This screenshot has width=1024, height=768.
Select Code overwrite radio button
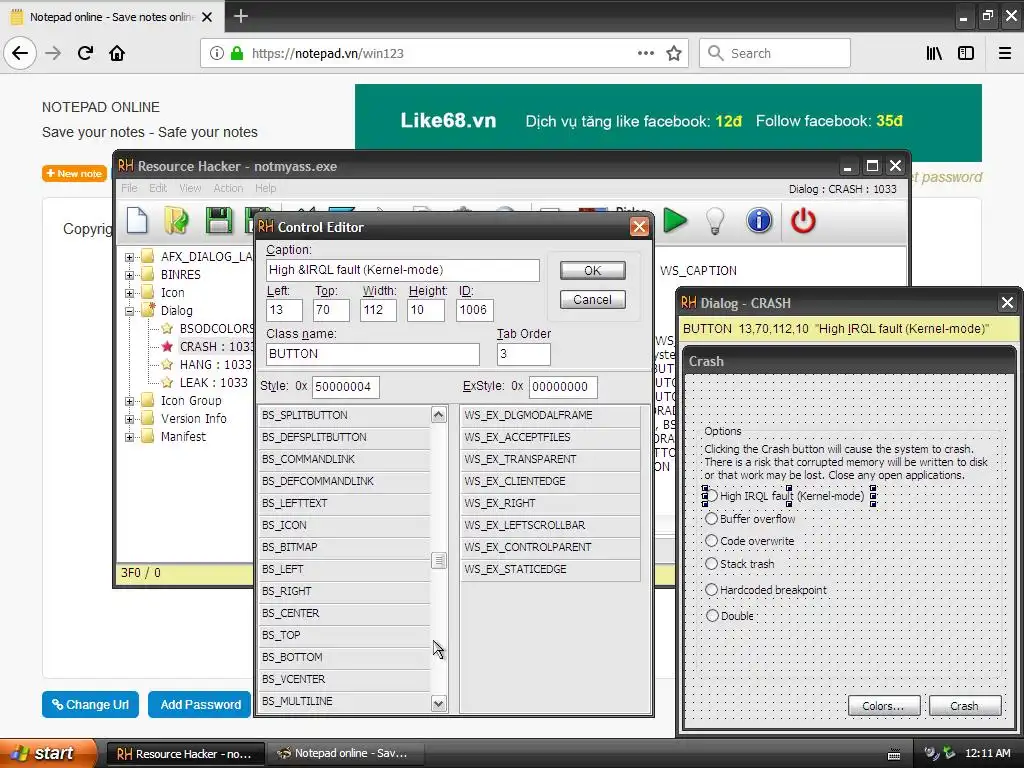pos(711,541)
